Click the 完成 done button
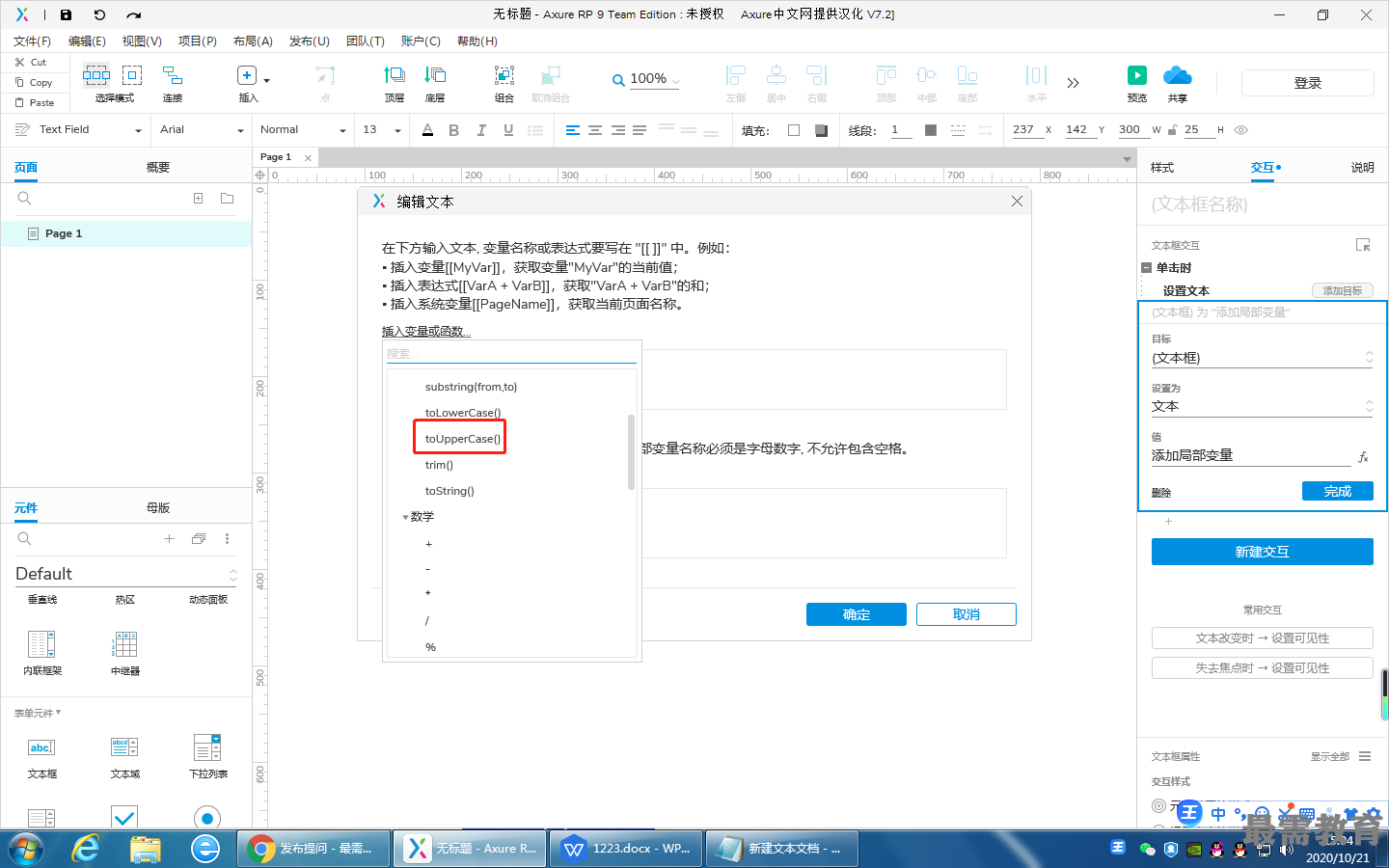The image size is (1389, 868). (1338, 491)
